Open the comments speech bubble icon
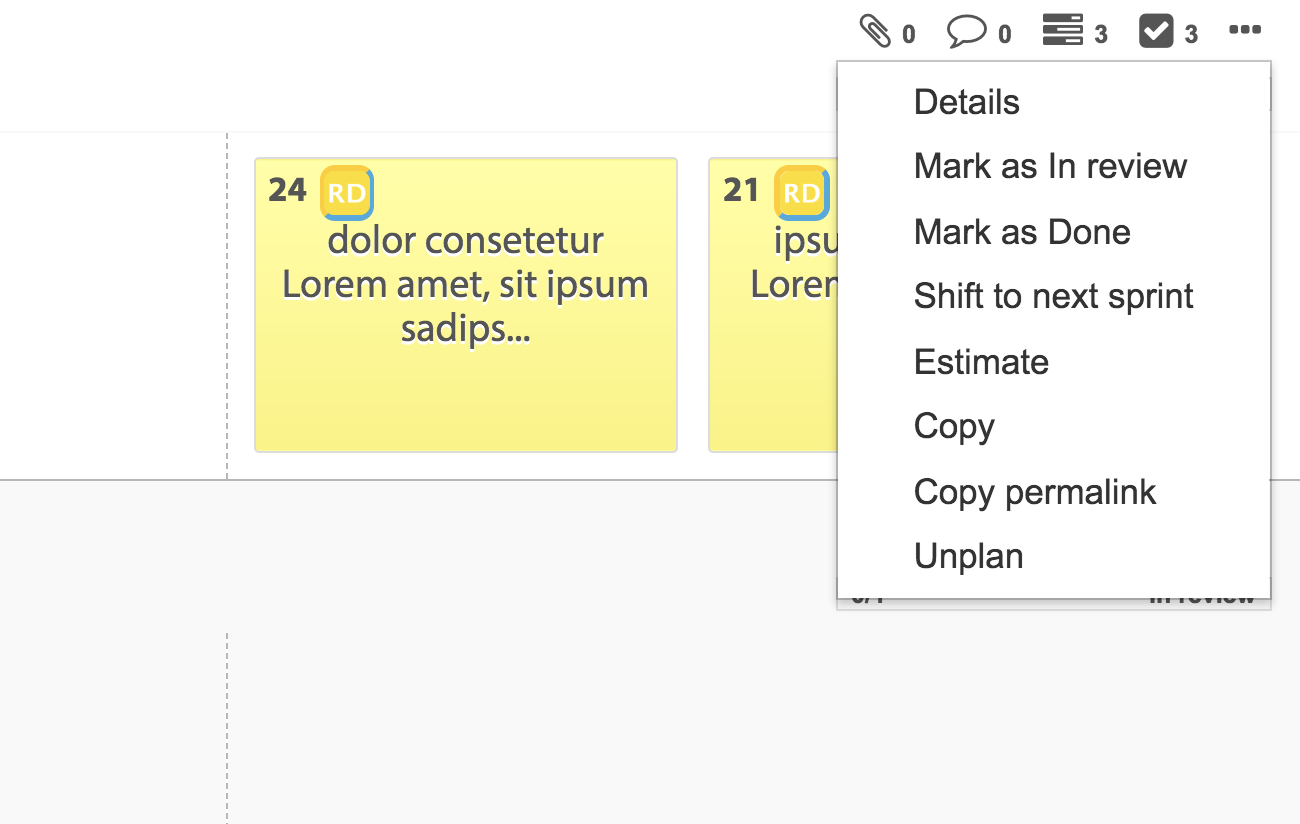The width and height of the screenshot is (1300, 824). click(x=966, y=32)
